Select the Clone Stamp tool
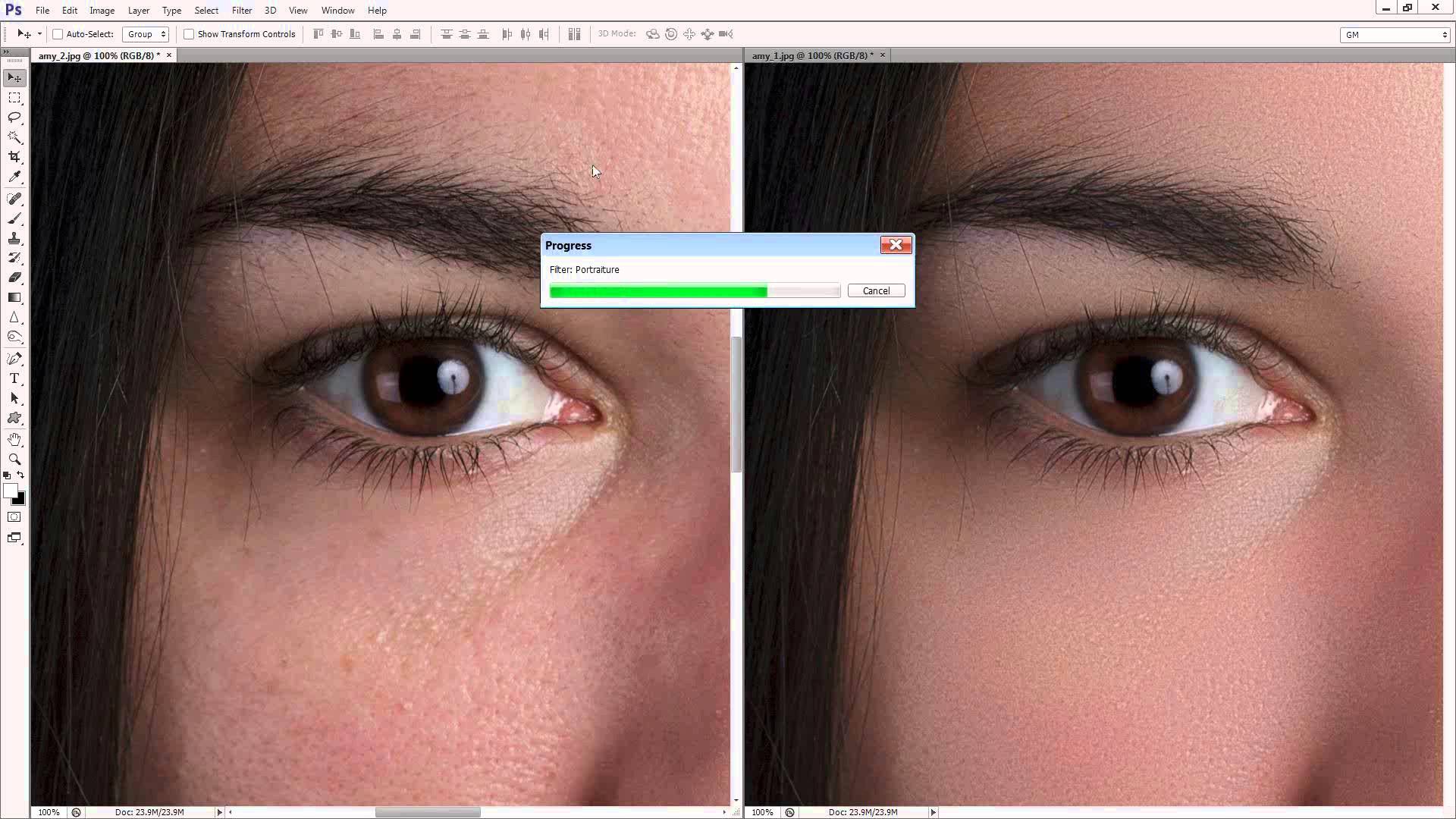Viewport: 1456px width, 819px height. point(14,239)
